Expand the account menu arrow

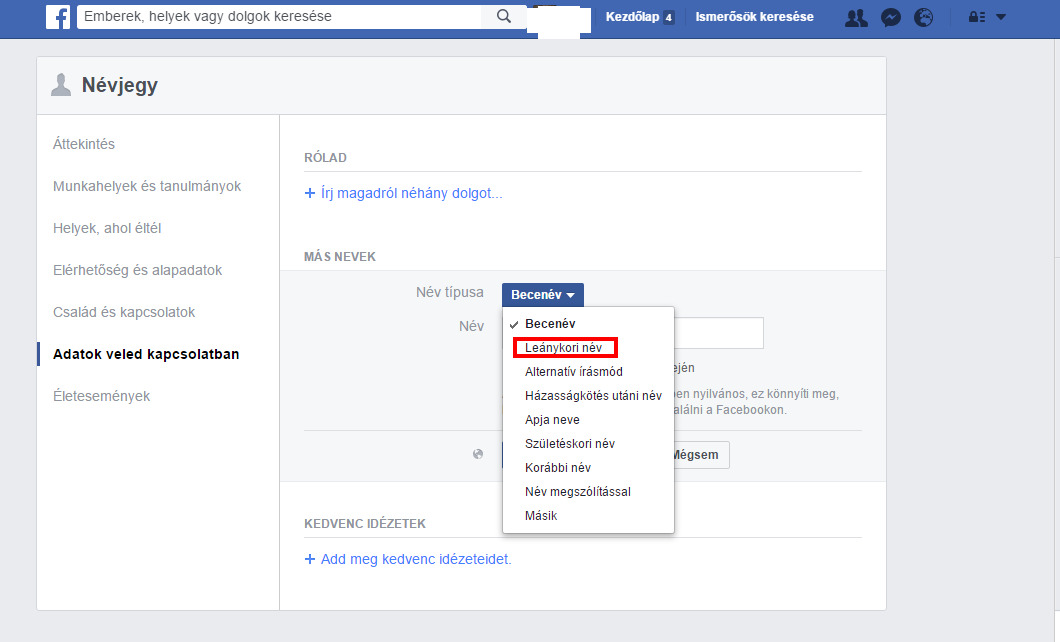(1001, 18)
